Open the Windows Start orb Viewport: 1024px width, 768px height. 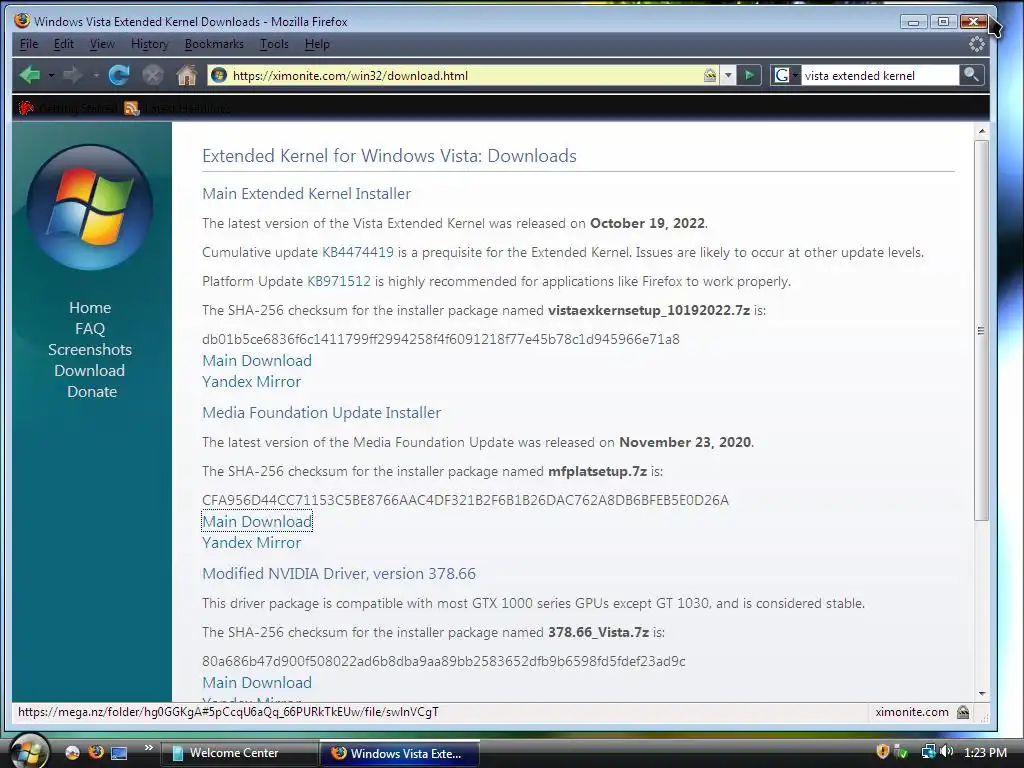point(27,751)
